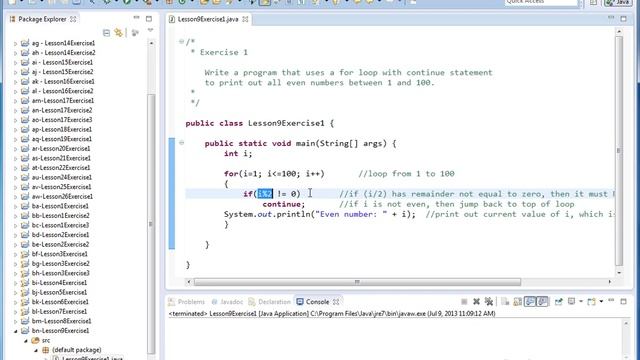Select ar-Lesson20Exercise1 project
The image size is (640, 360).
pyautogui.click(x=61, y=149)
